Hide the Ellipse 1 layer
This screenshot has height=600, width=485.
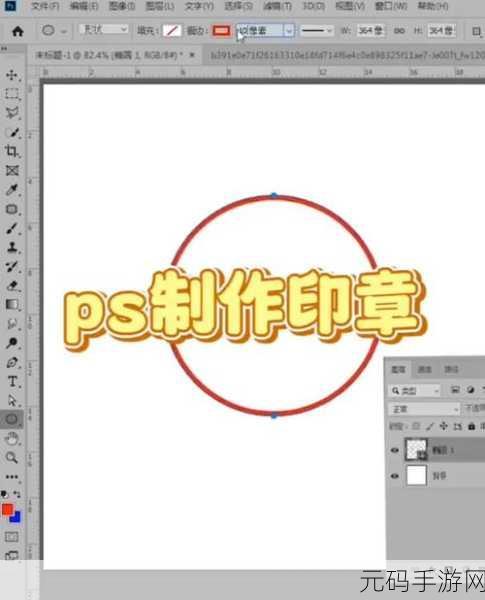point(395,450)
